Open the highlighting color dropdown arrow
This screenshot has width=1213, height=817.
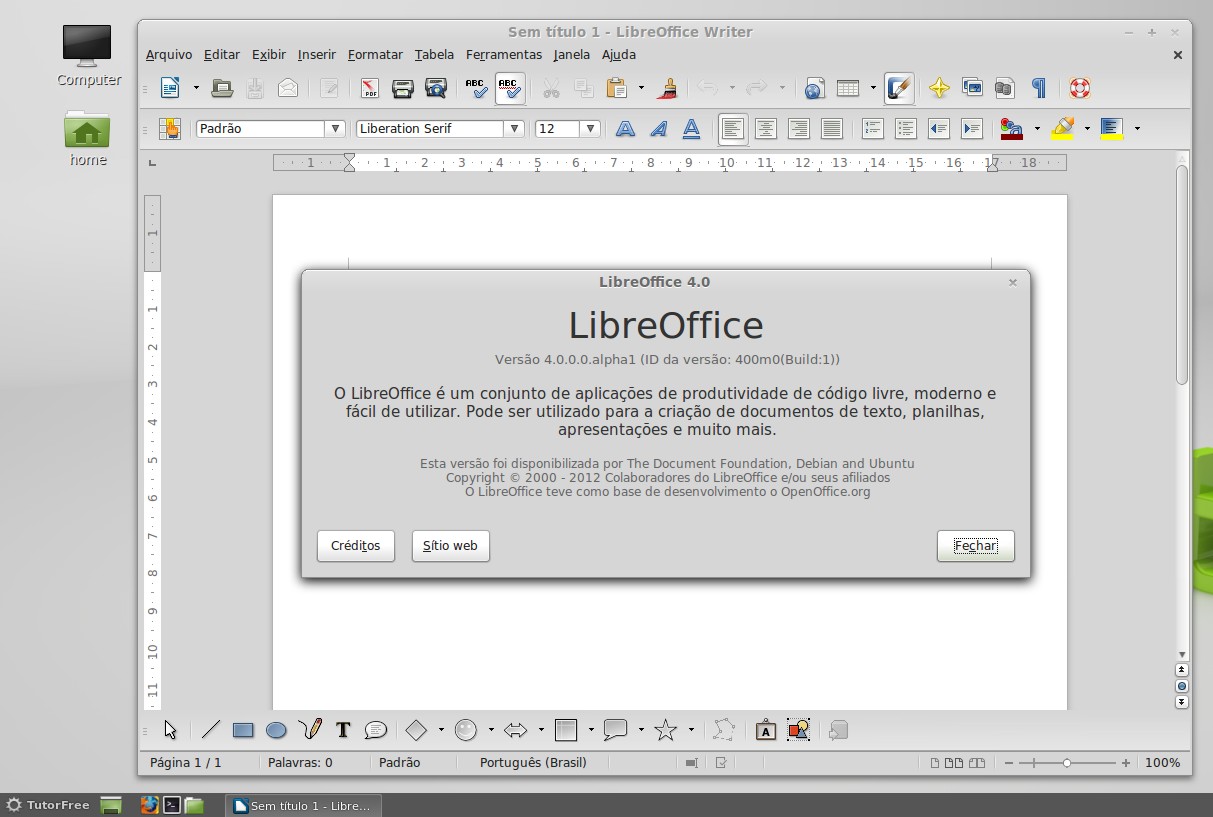pos(1087,128)
